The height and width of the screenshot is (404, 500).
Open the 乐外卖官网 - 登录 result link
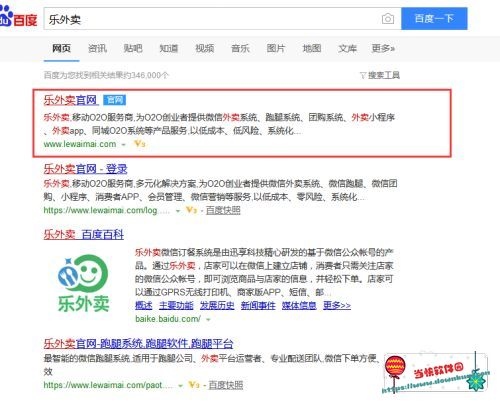85,169
